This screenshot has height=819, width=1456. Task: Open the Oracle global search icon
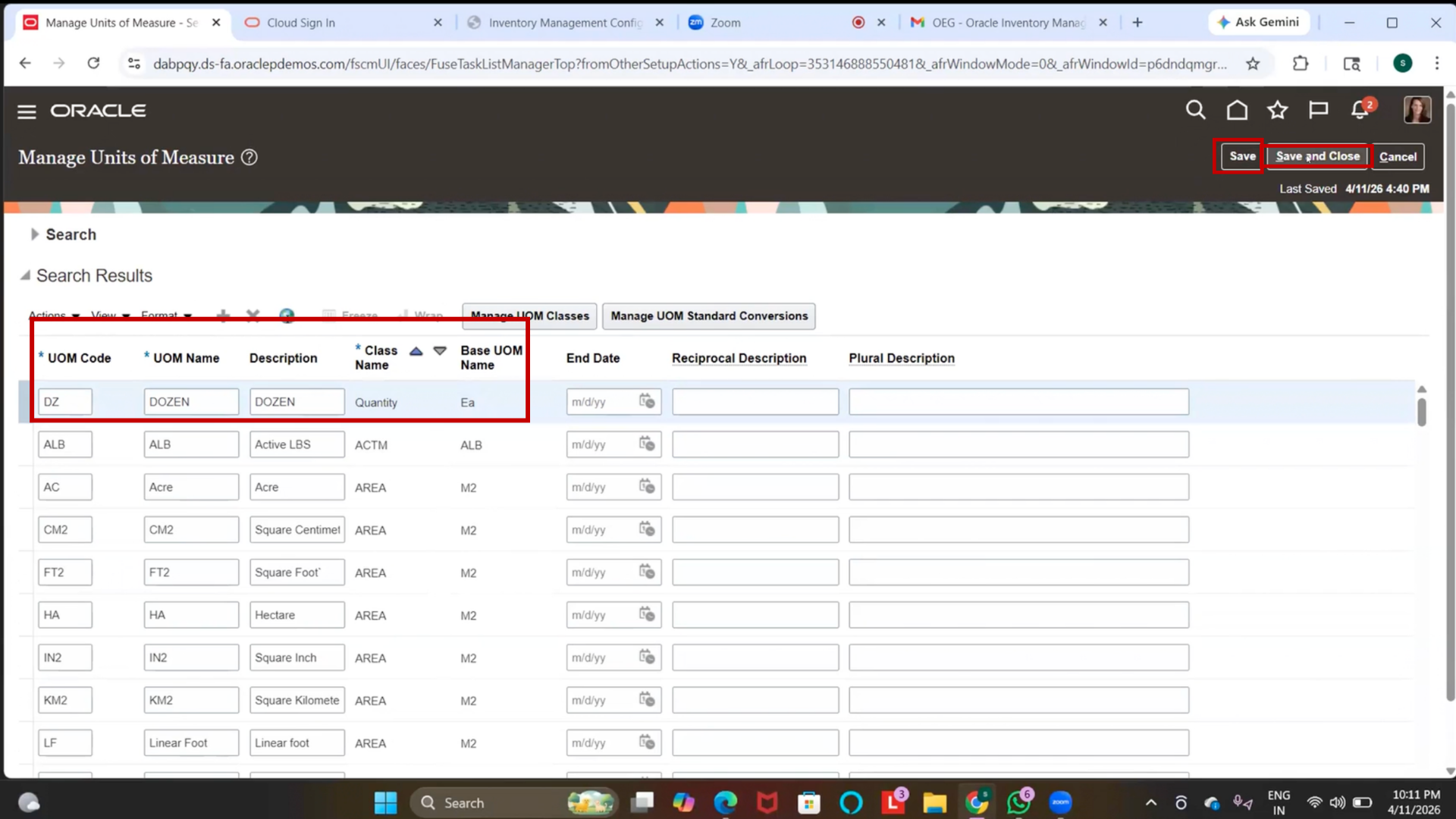click(x=1195, y=110)
